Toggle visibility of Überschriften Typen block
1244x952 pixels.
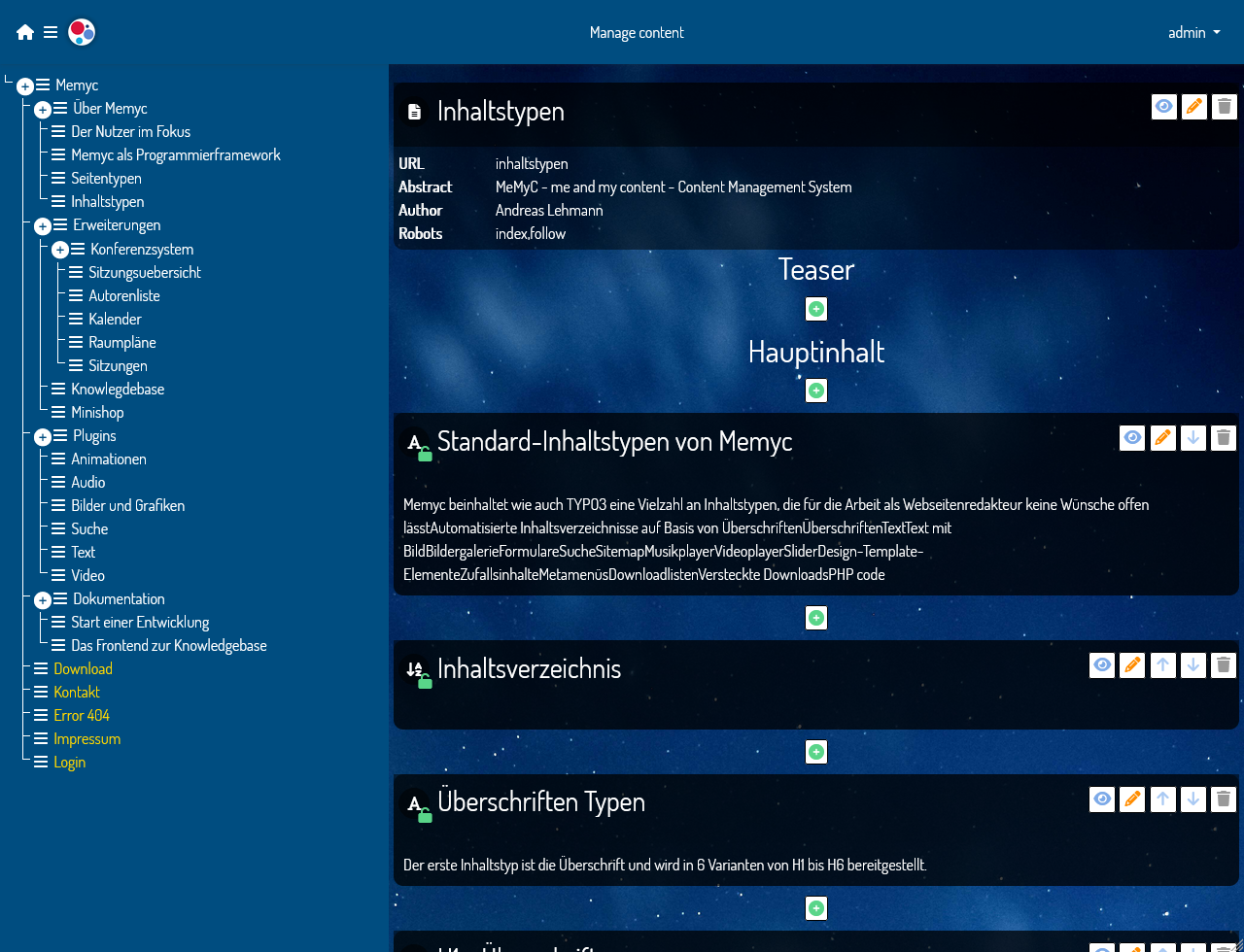pos(1102,799)
